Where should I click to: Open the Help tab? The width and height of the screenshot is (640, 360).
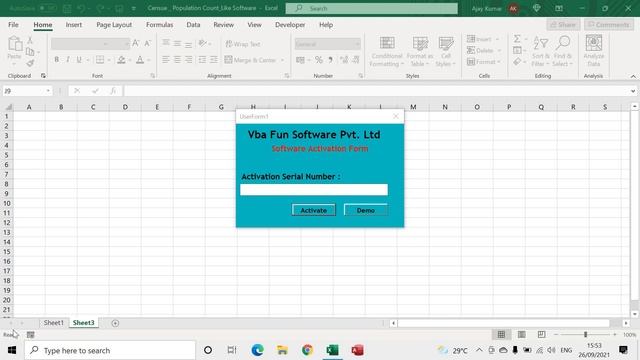(326, 25)
